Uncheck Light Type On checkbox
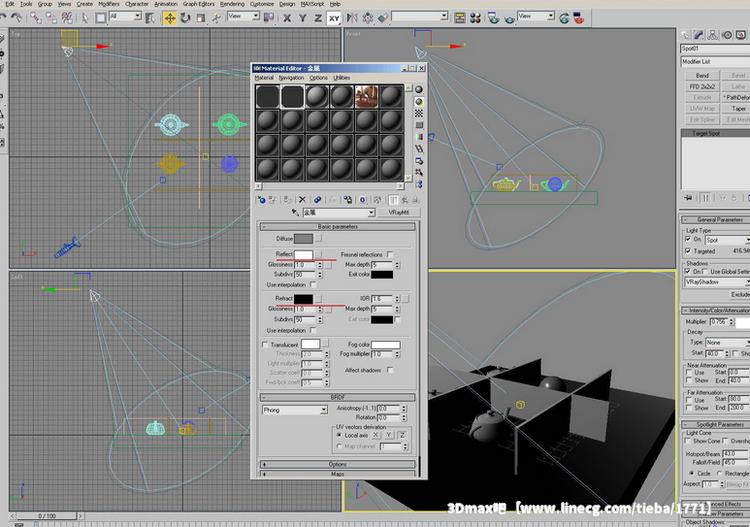This screenshot has height=527, width=750. point(688,239)
